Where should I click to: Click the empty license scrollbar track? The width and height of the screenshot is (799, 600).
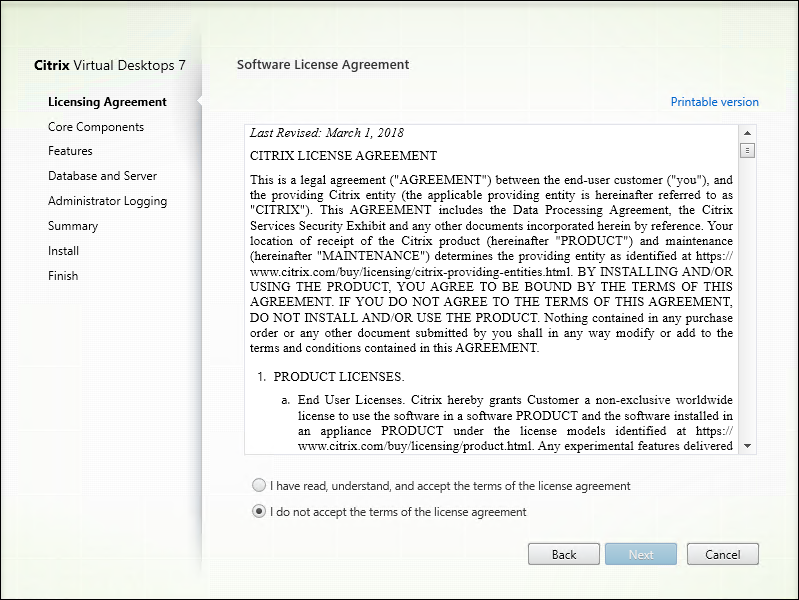click(747, 300)
